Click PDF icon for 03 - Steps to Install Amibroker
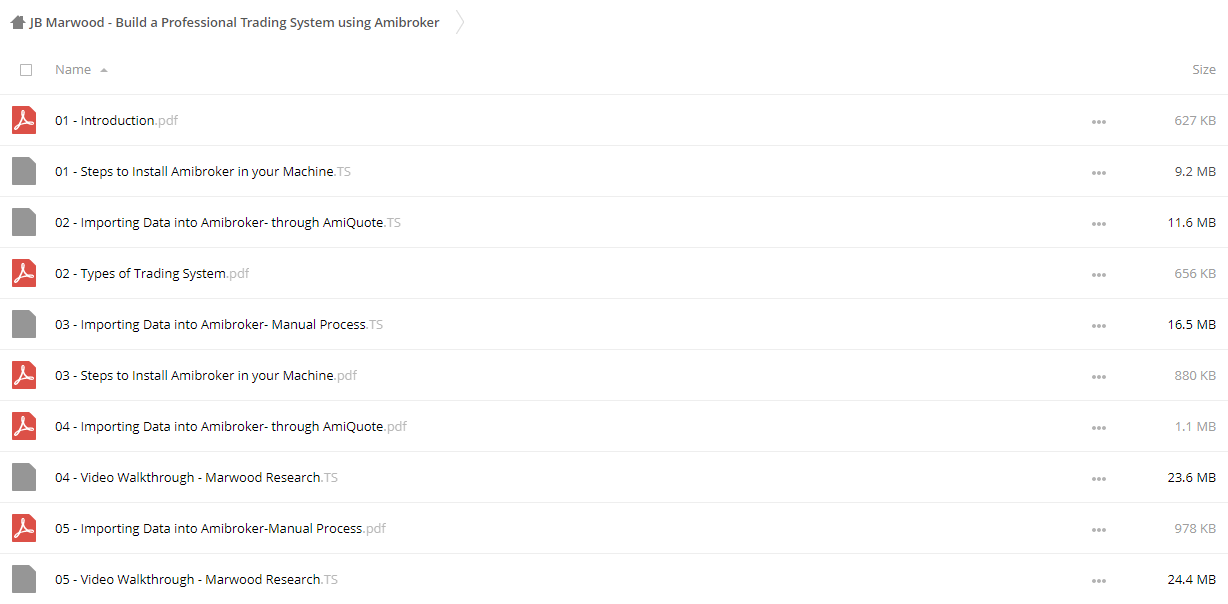 24,375
